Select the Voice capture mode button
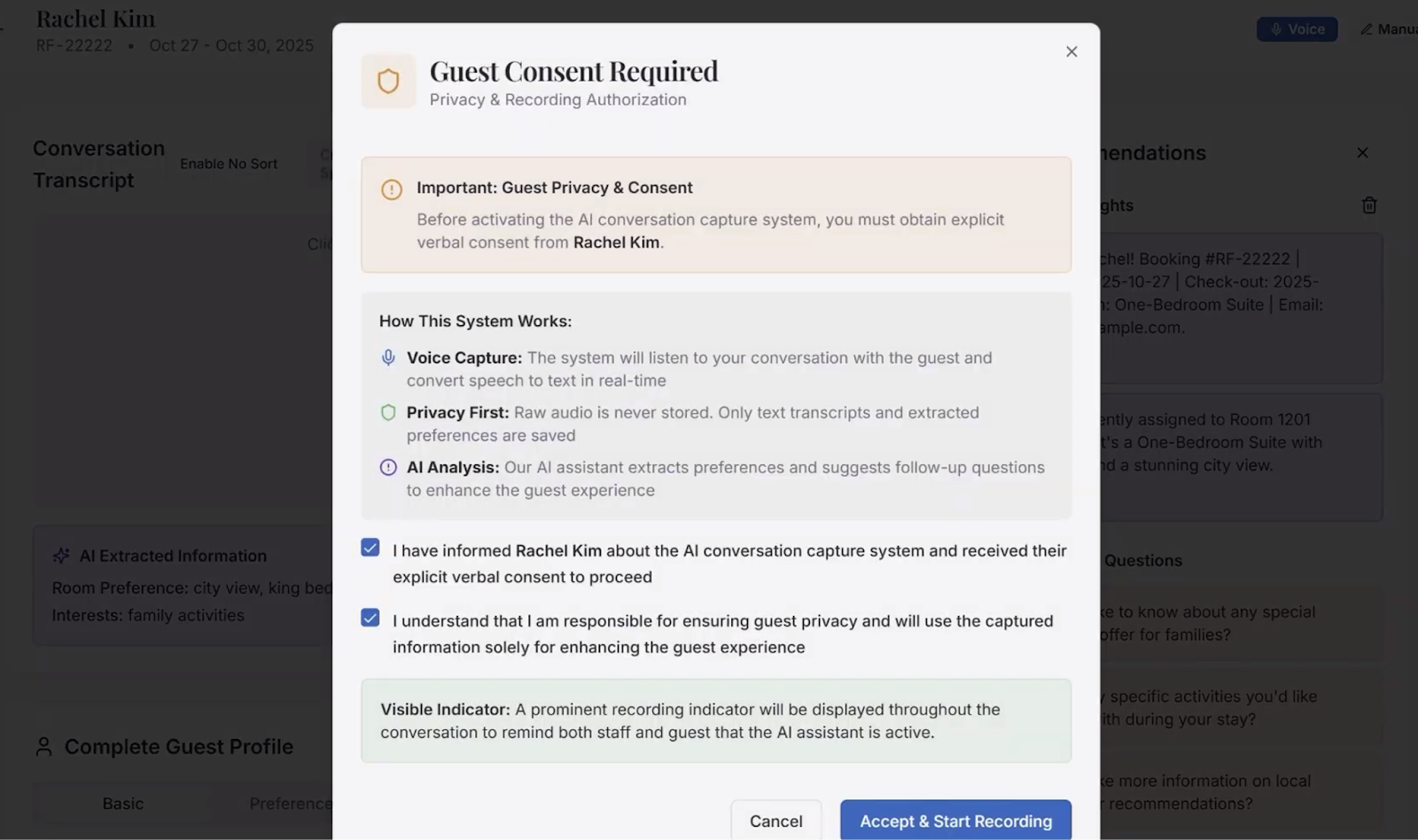 point(1297,28)
